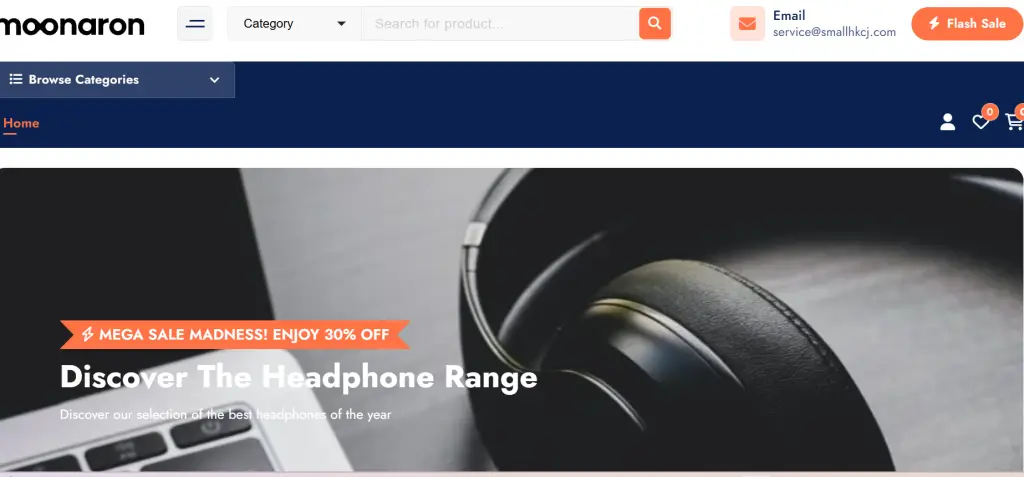Open the Browse Categories menu
This screenshot has height=477, width=1024.
click(117, 80)
